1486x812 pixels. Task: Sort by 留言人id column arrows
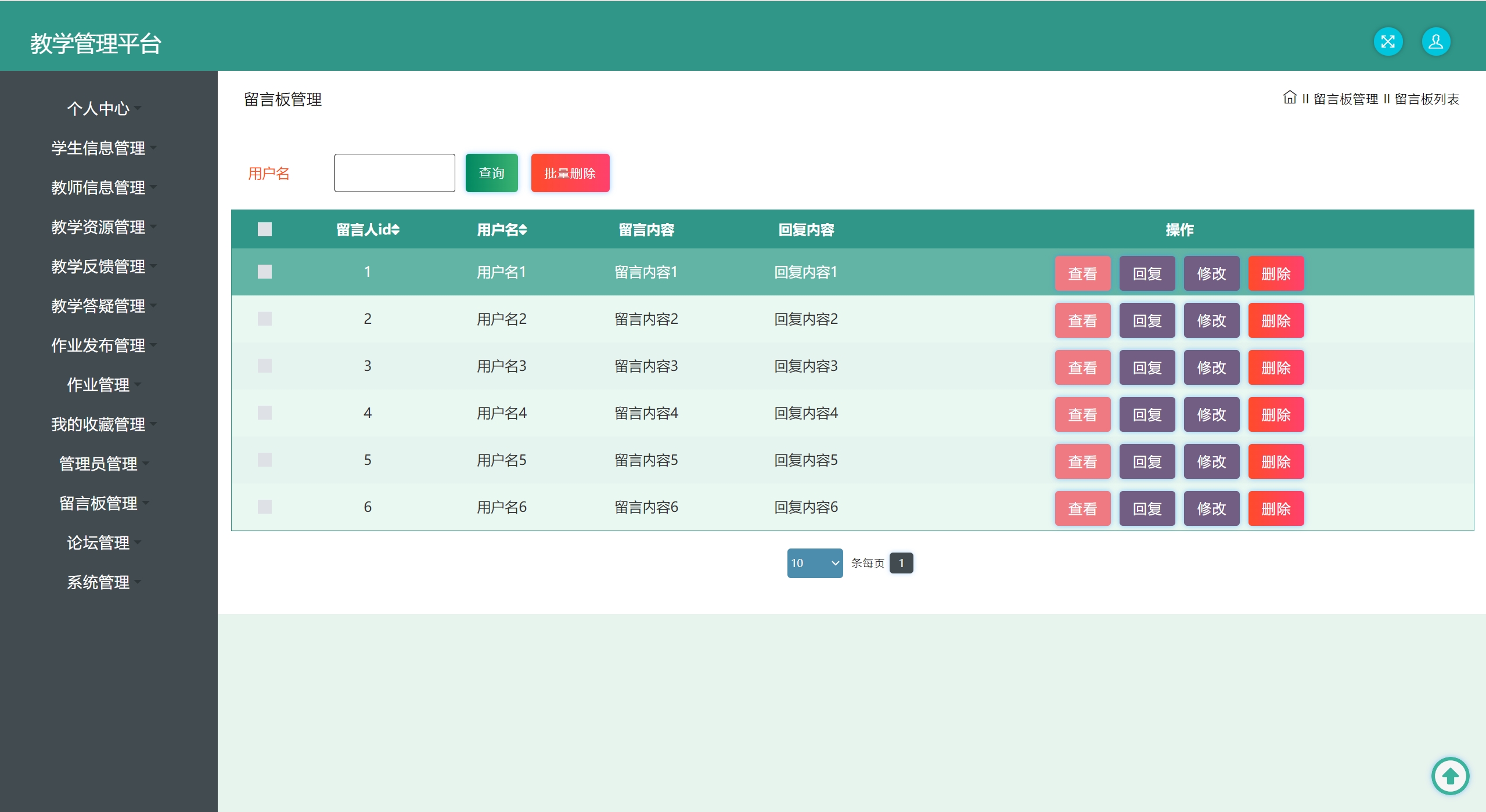pyautogui.click(x=395, y=230)
